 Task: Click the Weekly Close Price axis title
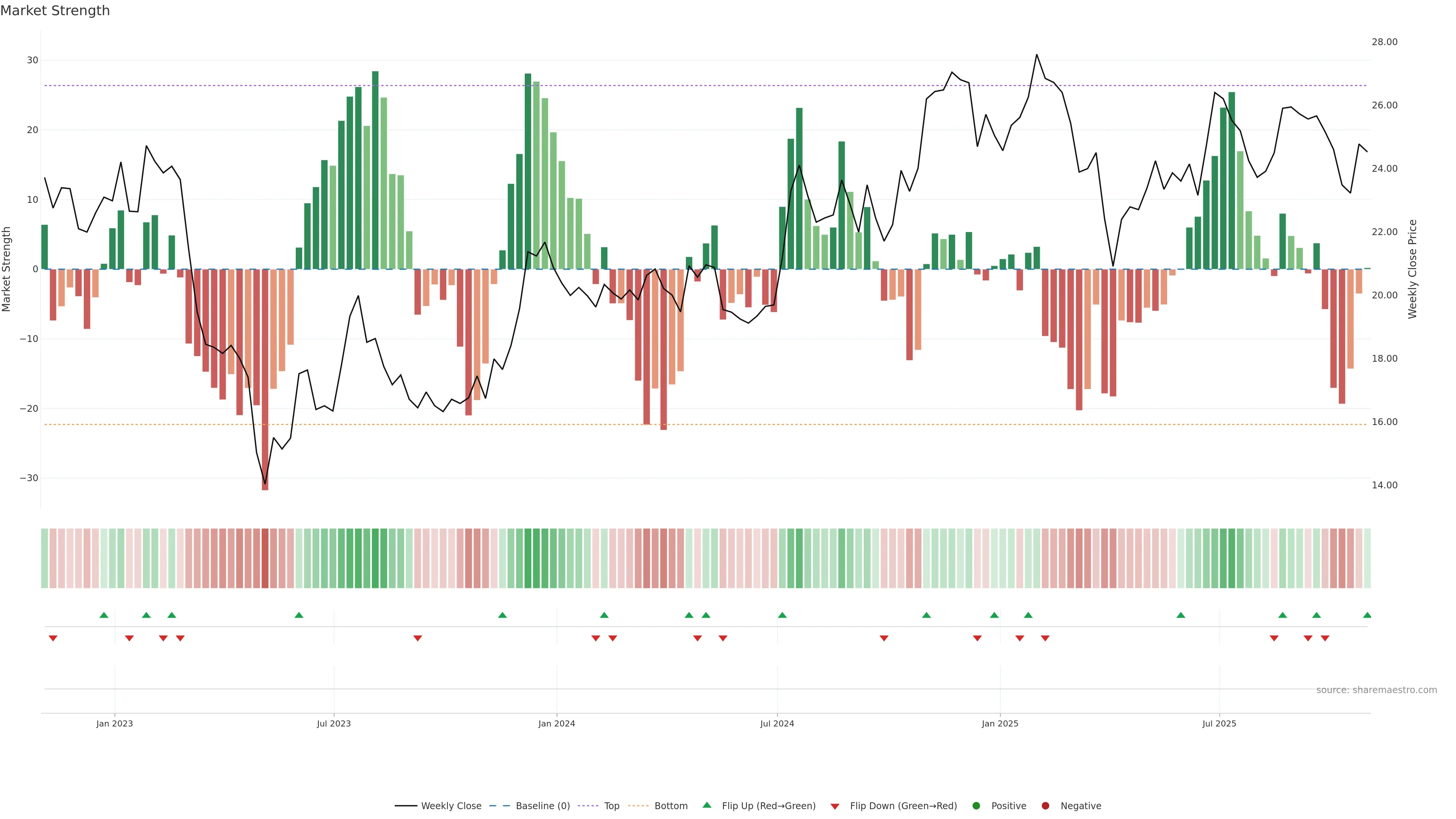[x=1412, y=269]
